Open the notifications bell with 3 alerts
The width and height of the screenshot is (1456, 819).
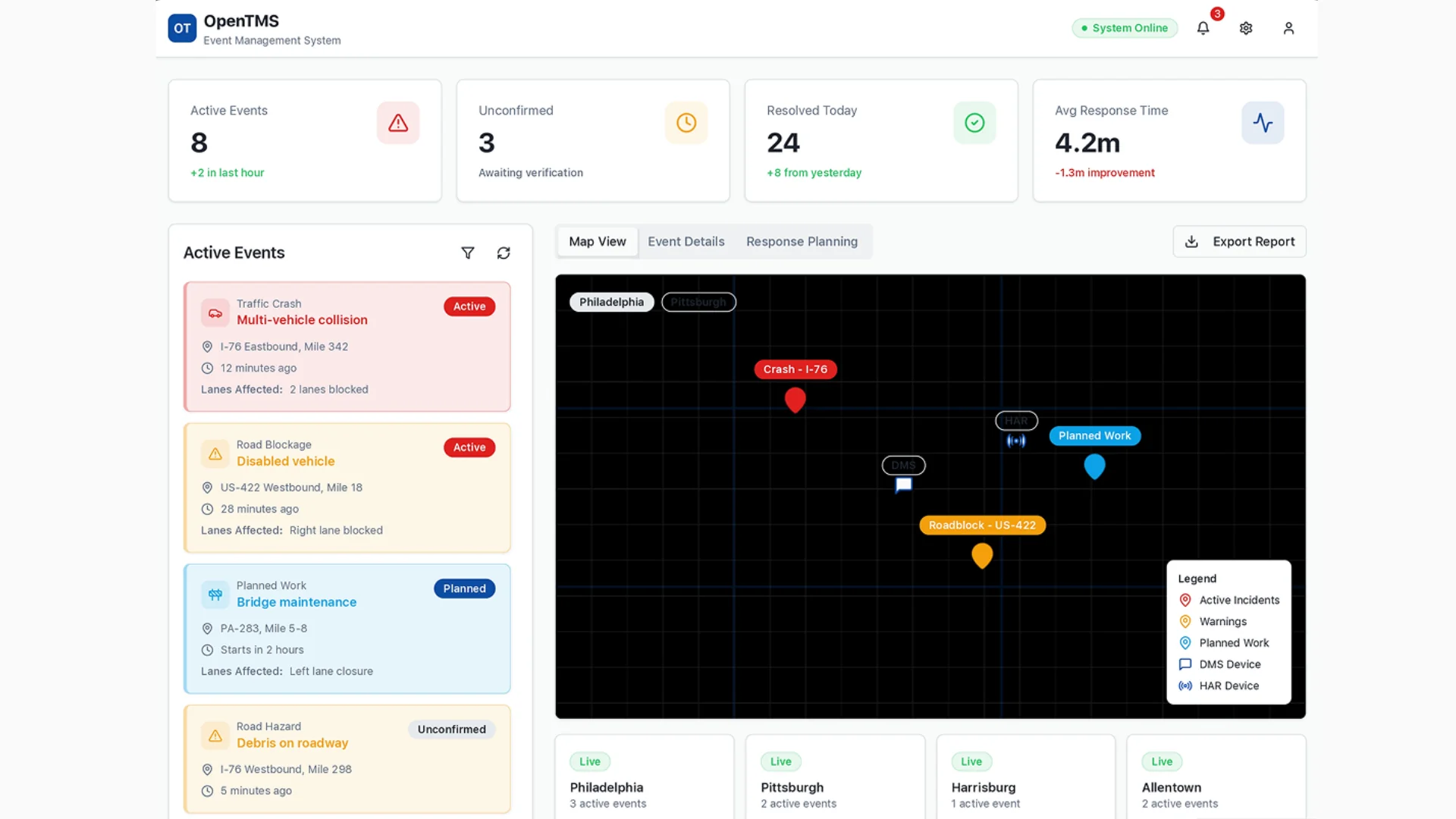(1203, 28)
